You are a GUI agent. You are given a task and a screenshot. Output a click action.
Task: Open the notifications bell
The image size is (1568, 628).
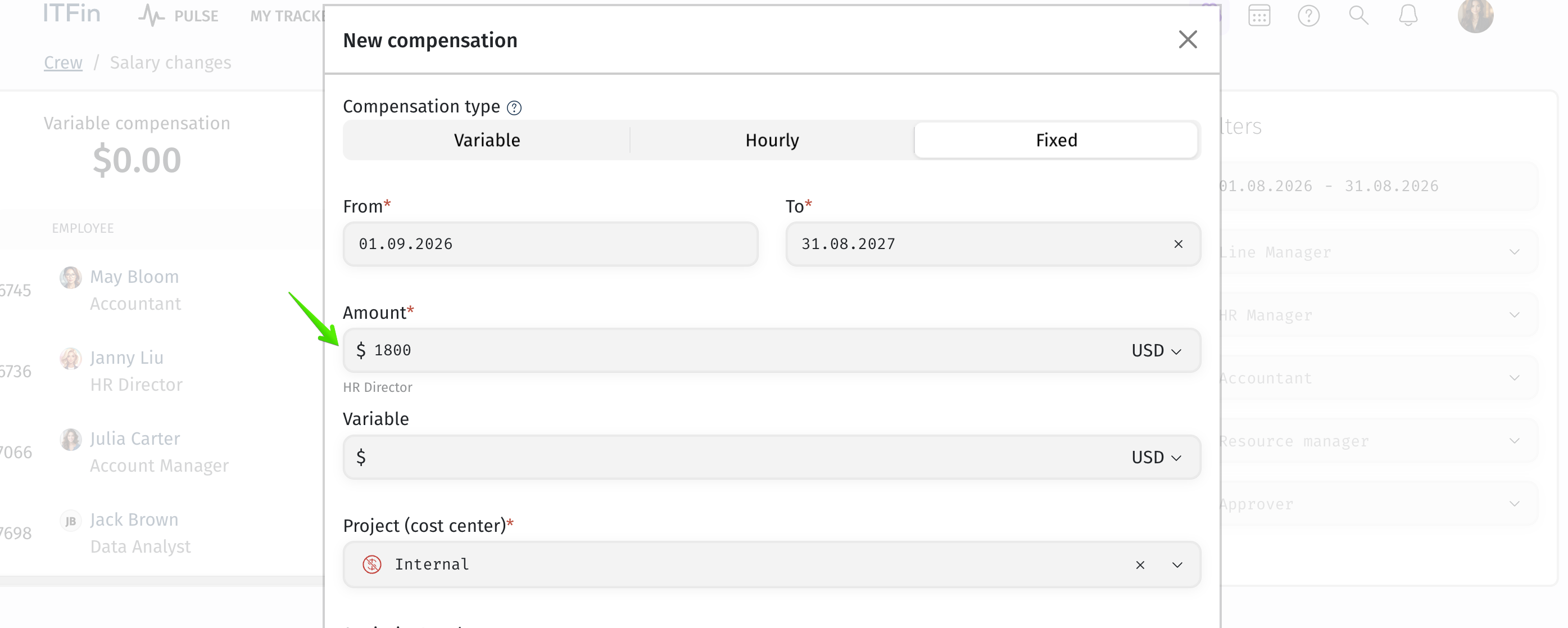[1407, 15]
